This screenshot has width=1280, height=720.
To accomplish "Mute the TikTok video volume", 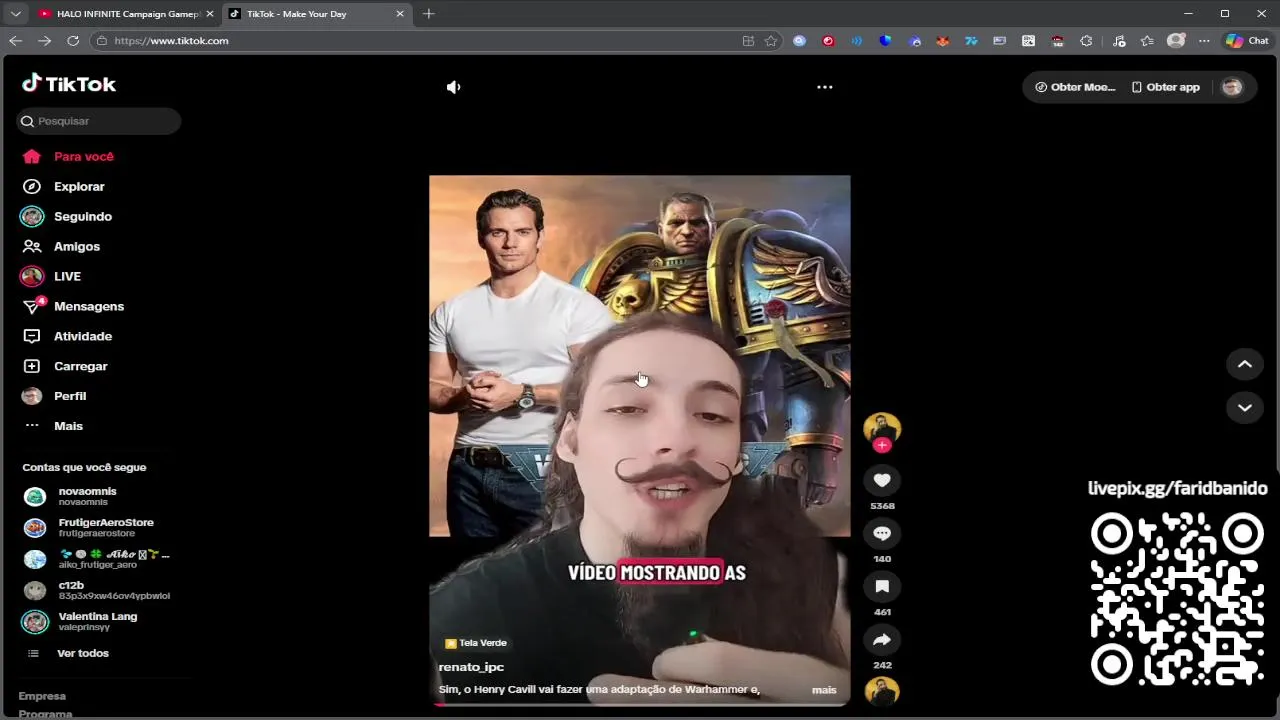I will click(453, 87).
